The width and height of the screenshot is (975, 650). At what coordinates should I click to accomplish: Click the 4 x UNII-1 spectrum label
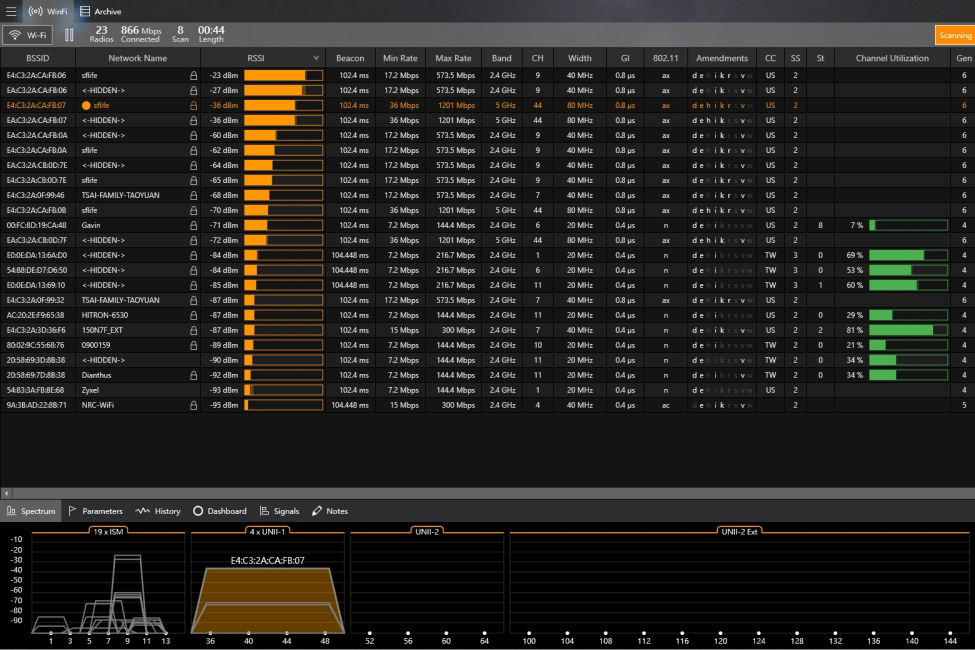[x=267, y=531]
